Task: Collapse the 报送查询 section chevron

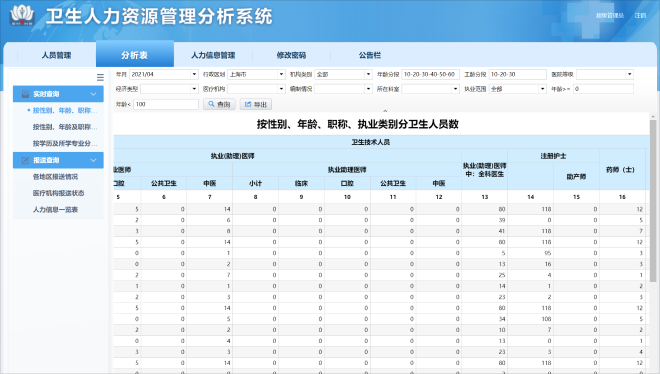Action: 93,160
